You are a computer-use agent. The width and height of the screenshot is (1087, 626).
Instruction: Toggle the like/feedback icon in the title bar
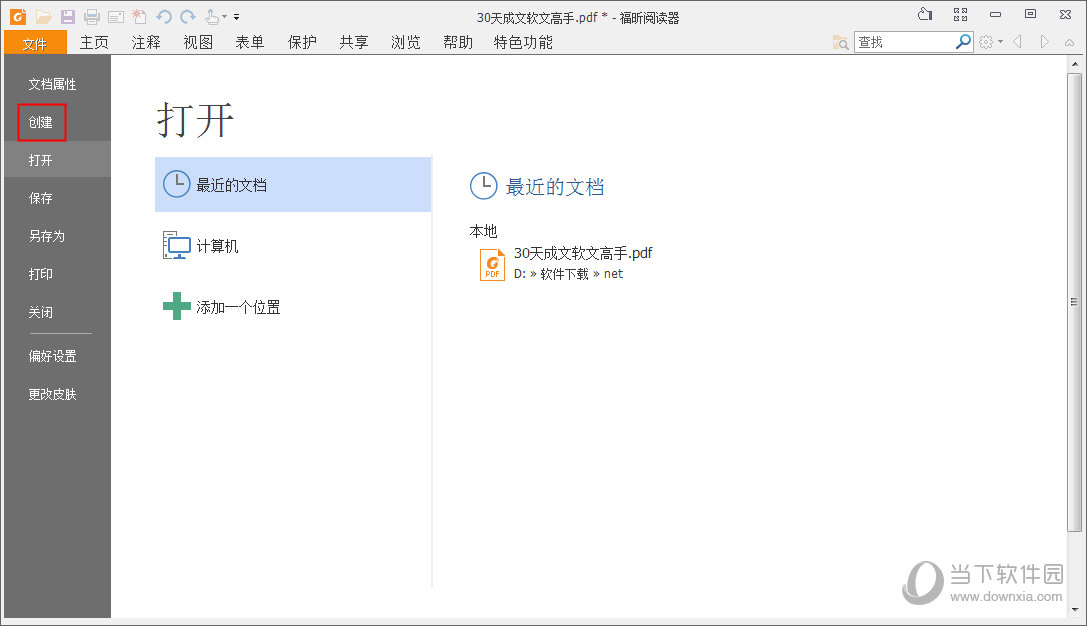point(925,14)
